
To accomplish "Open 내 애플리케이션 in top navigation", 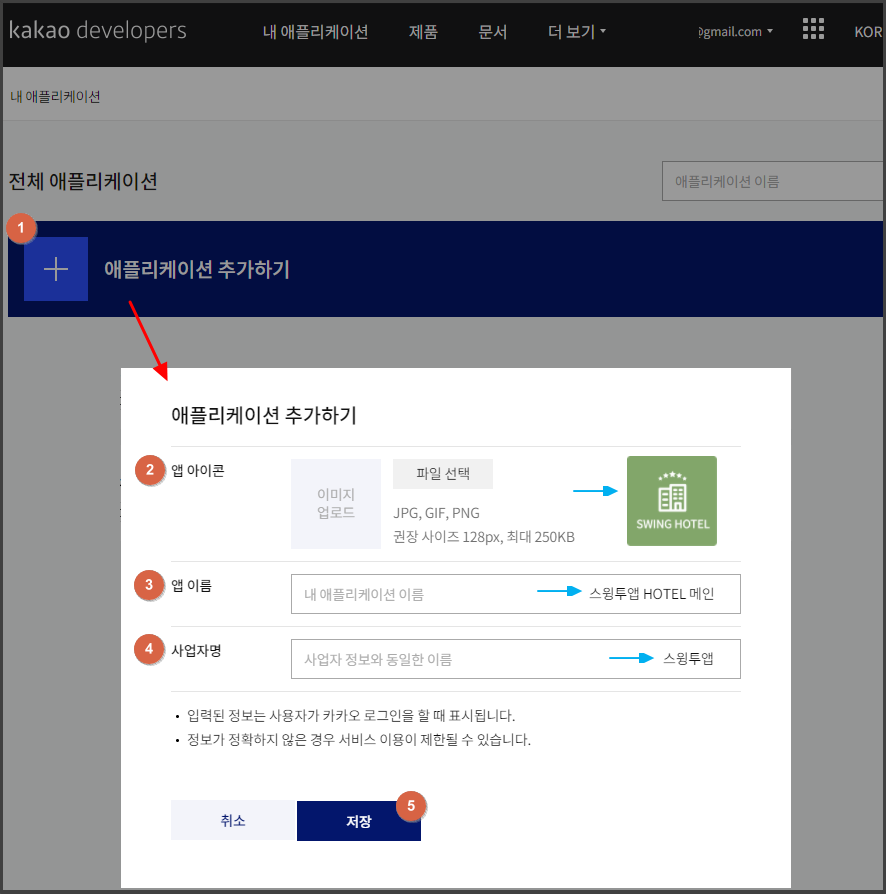I will point(315,32).
